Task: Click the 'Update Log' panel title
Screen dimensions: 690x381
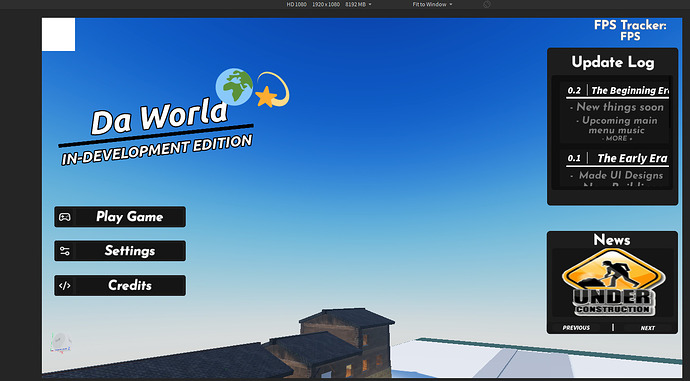Action: tap(613, 62)
